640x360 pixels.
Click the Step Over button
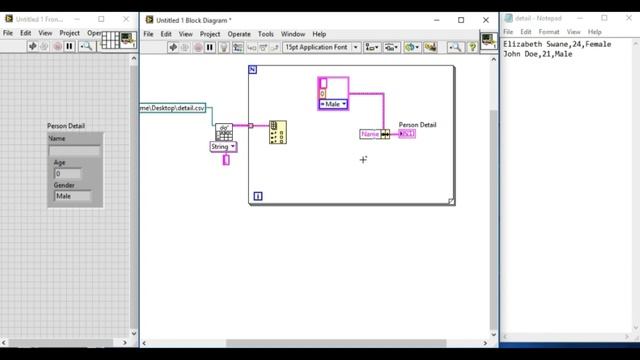point(263,48)
